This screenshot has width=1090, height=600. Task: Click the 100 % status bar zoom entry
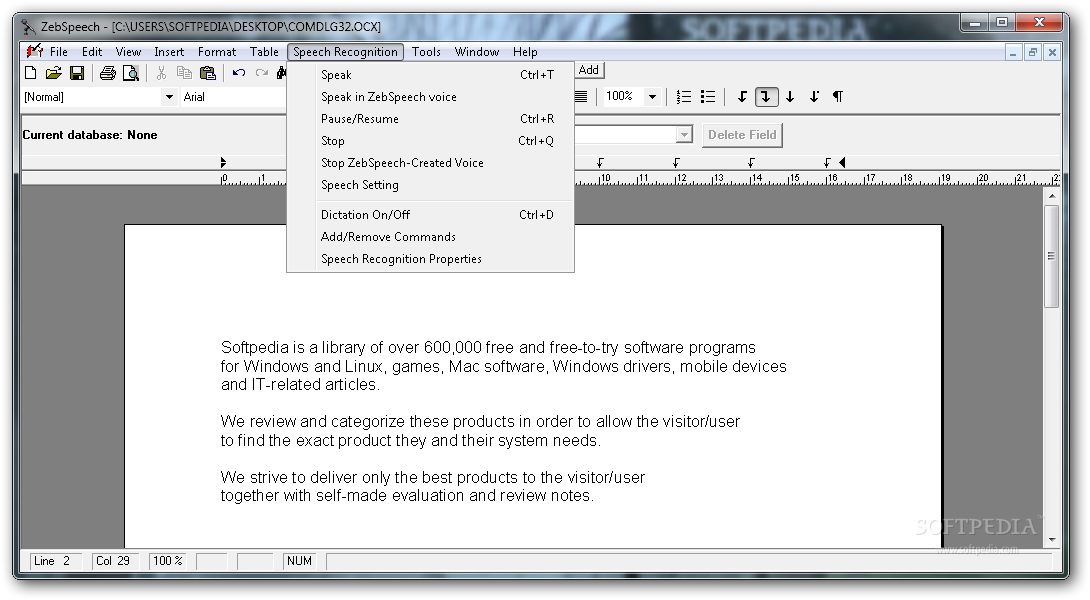(168, 561)
